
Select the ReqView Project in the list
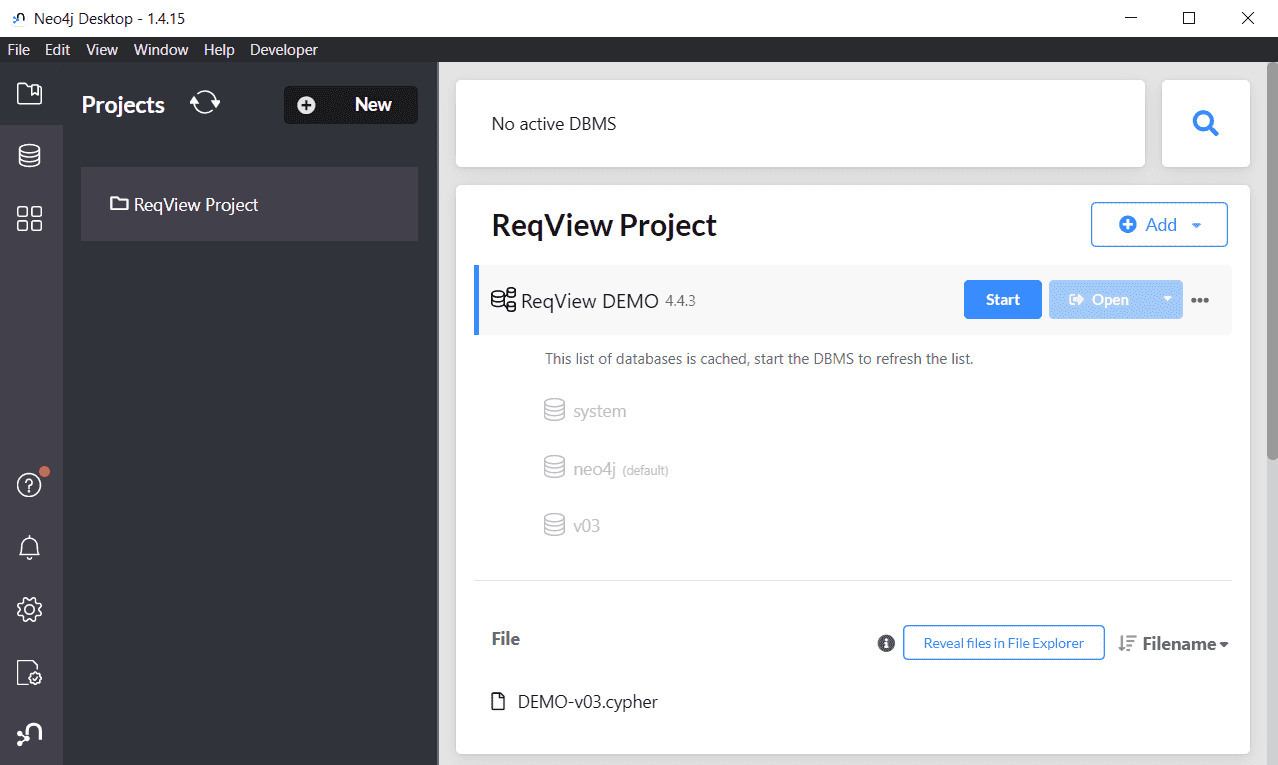point(249,204)
